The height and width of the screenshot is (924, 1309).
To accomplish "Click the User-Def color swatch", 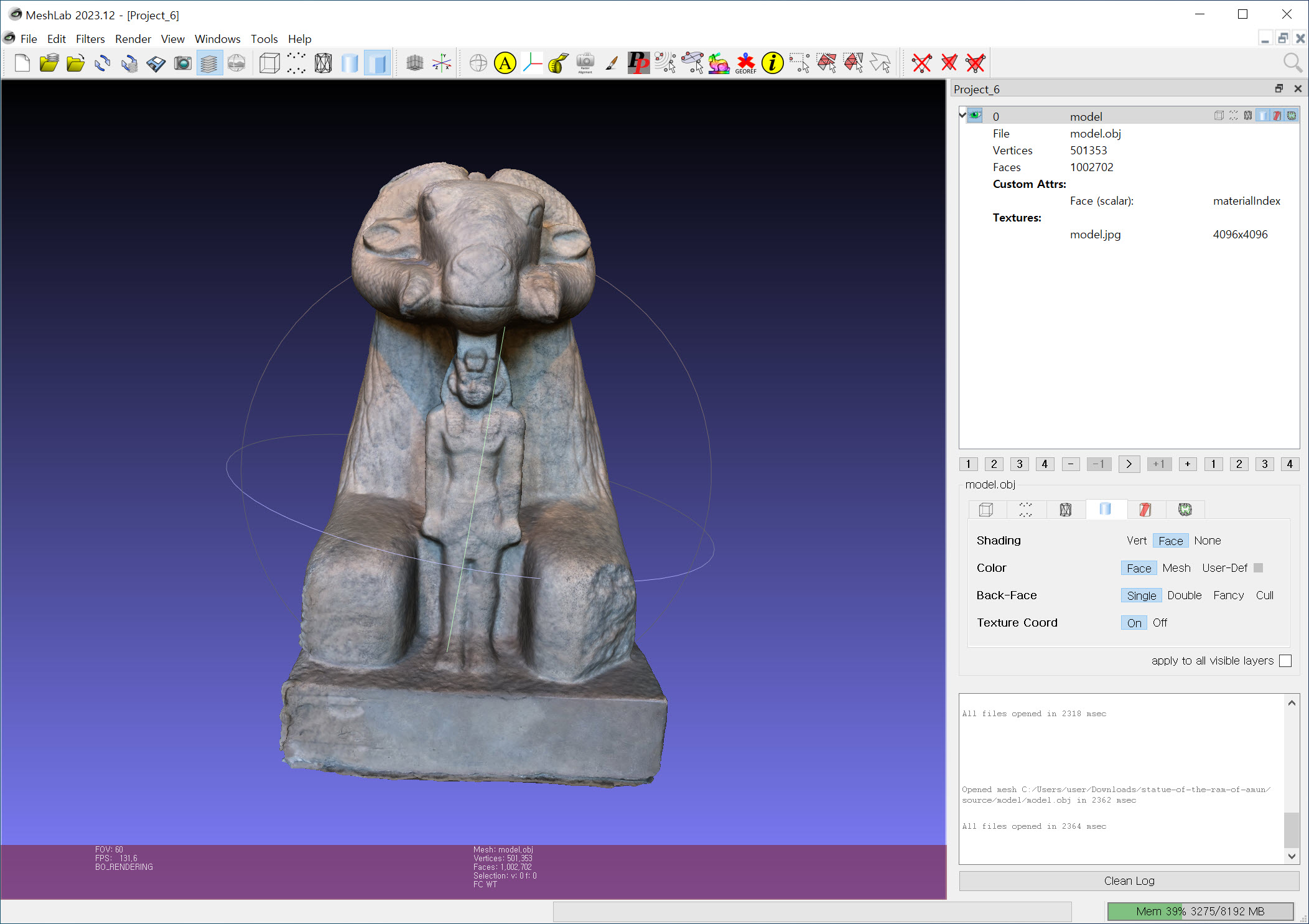I will click(x=1259, y=568).
